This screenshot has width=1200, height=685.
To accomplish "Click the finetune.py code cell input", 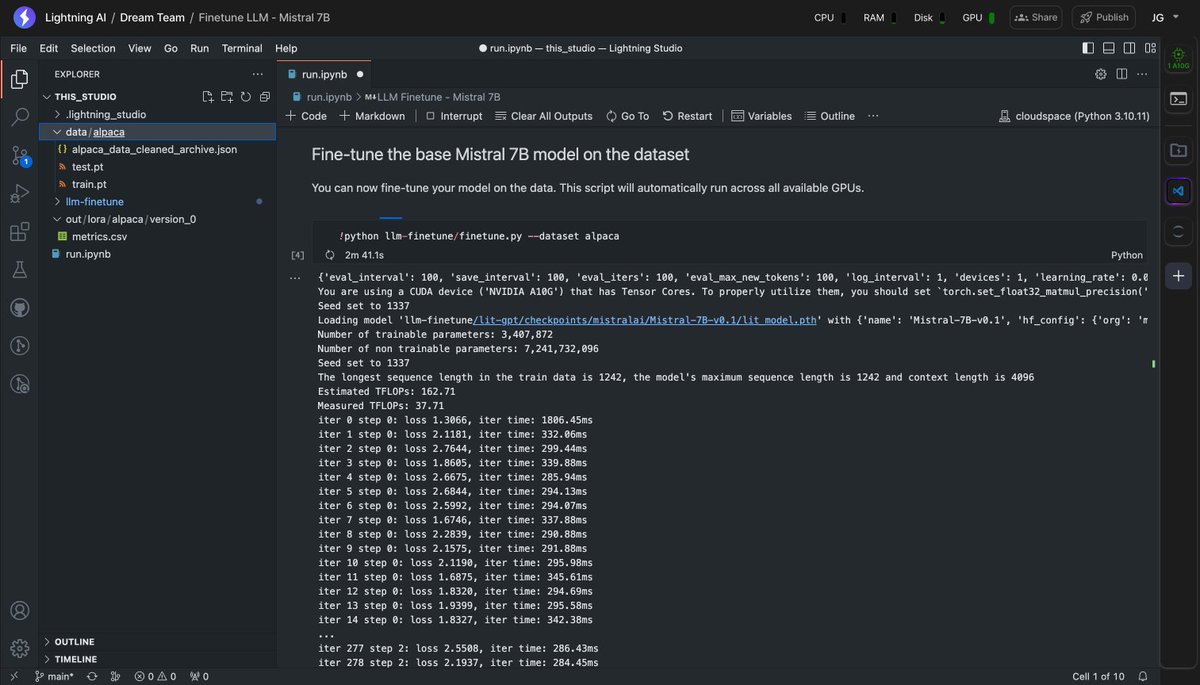I will (x=729, y=236).
